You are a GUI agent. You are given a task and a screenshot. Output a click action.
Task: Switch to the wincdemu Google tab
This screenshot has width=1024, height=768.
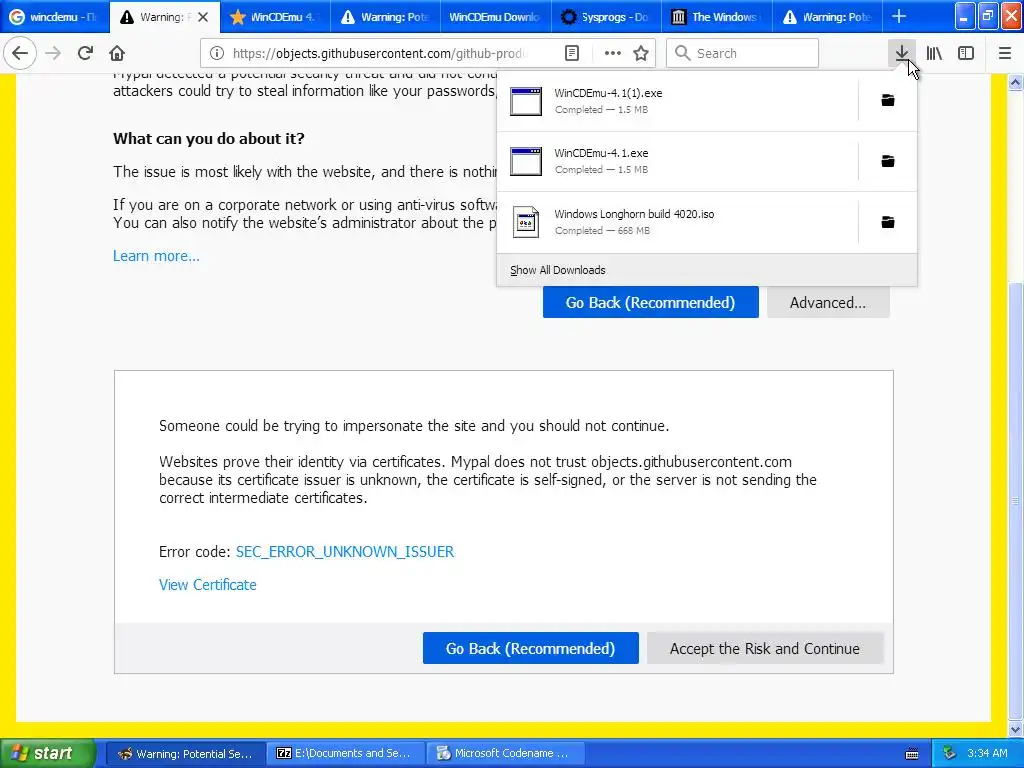pyautogui.click(x=54, y=17)
